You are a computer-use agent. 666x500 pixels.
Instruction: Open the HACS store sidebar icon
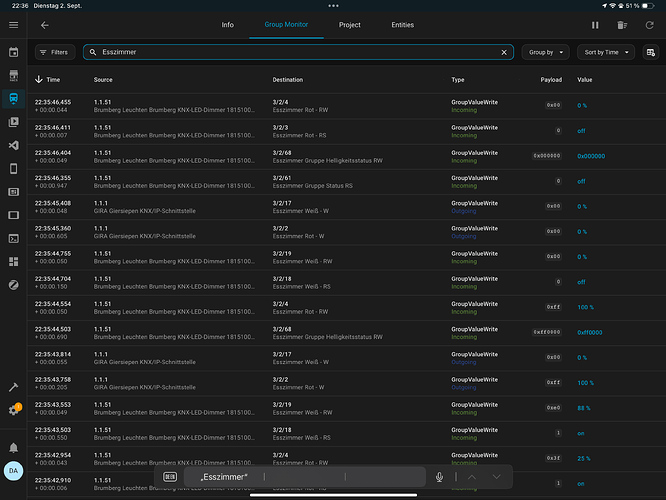pyautogui.click(x=14, y=76)
